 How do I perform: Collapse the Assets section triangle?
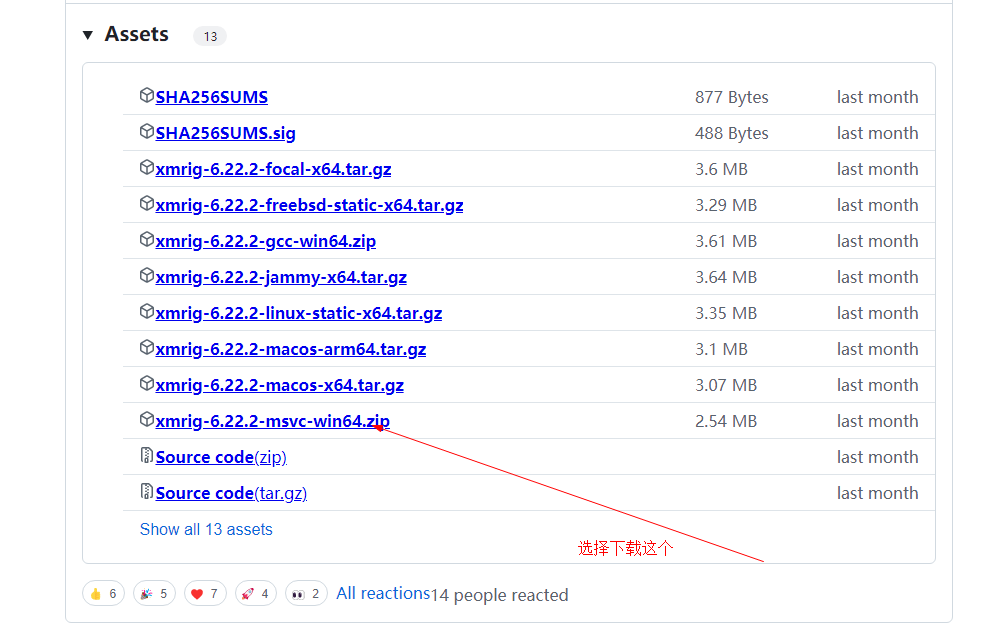88,35
